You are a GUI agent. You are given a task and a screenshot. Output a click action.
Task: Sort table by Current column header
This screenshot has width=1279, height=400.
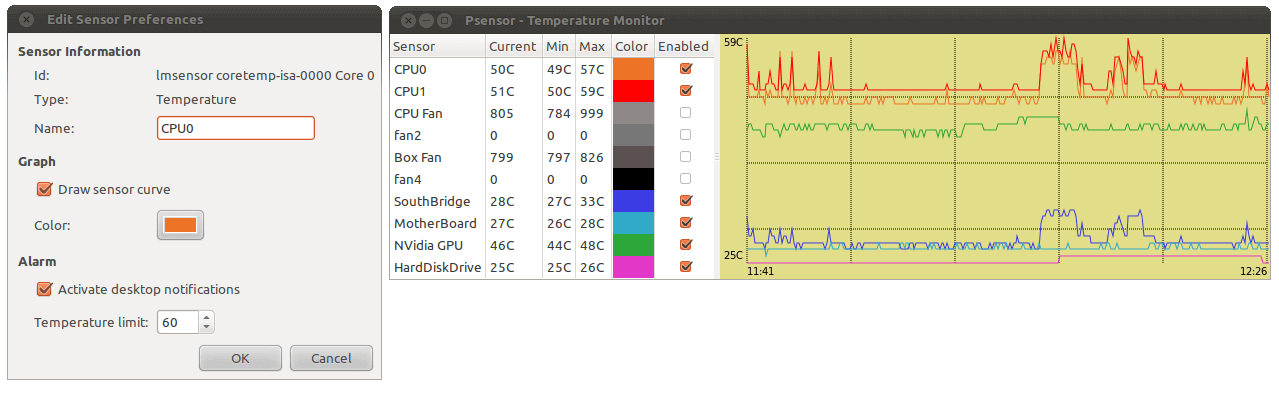point(513,46)
